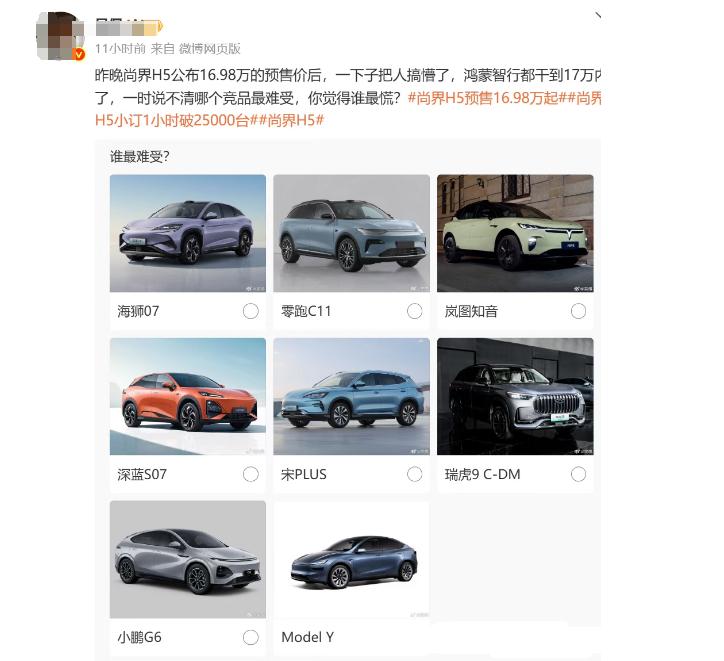The image size is (724, 661).
Task: View the blue Model Y image
Action: click(x=351, y=559)
